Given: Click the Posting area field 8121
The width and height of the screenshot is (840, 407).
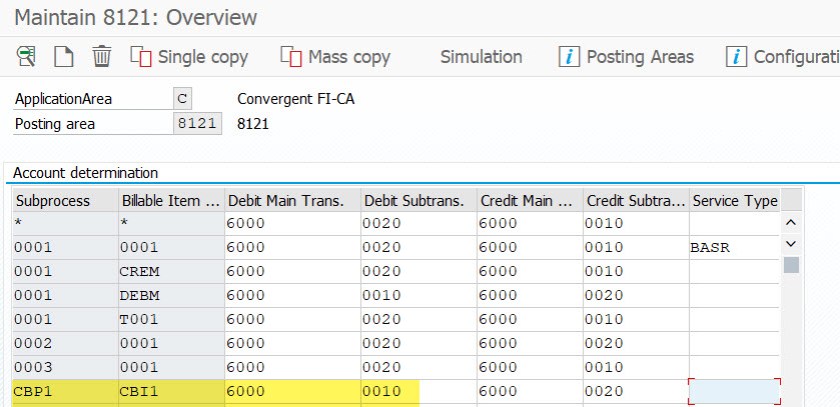Looking at the screenshot, I should [197, 124].
